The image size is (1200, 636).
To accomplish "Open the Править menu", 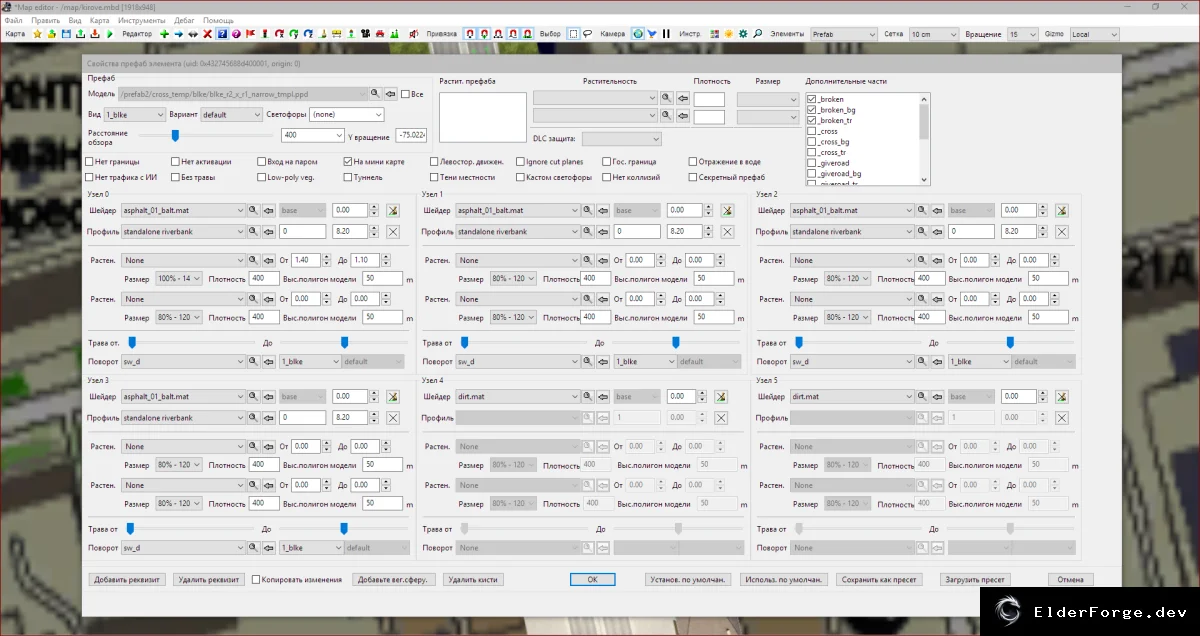I will 45,20.
